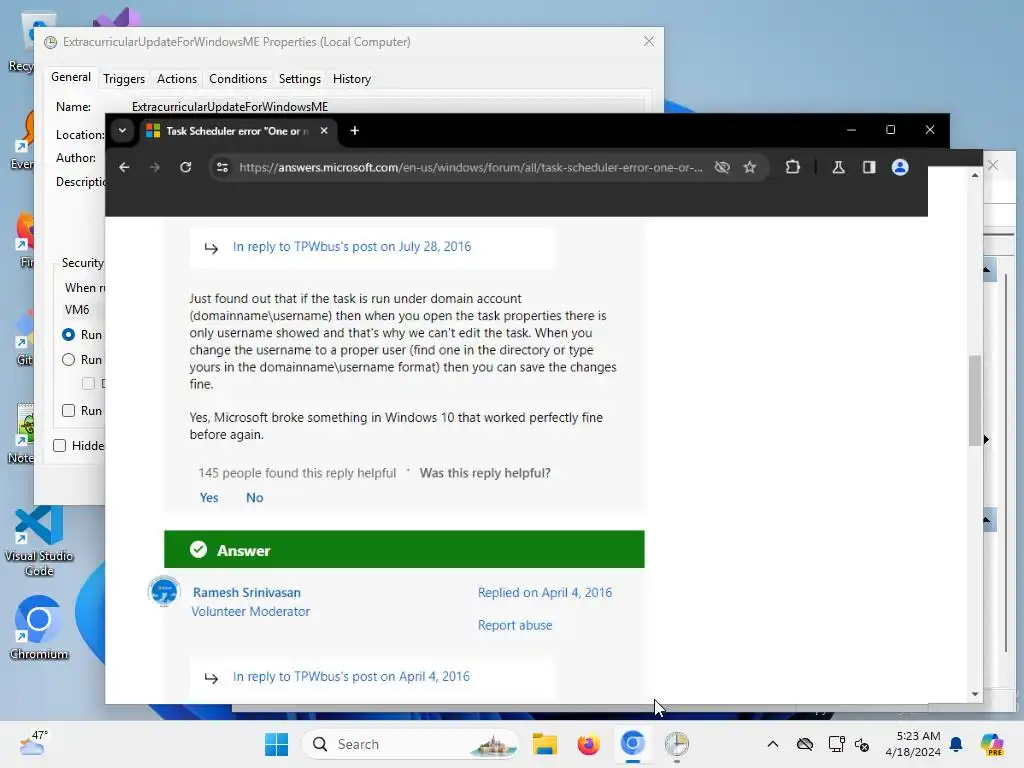The height and width of the screenshot is (768, 1024).
Task: Click '145 people found this reply helpful'
Action: tap(297, 473)
